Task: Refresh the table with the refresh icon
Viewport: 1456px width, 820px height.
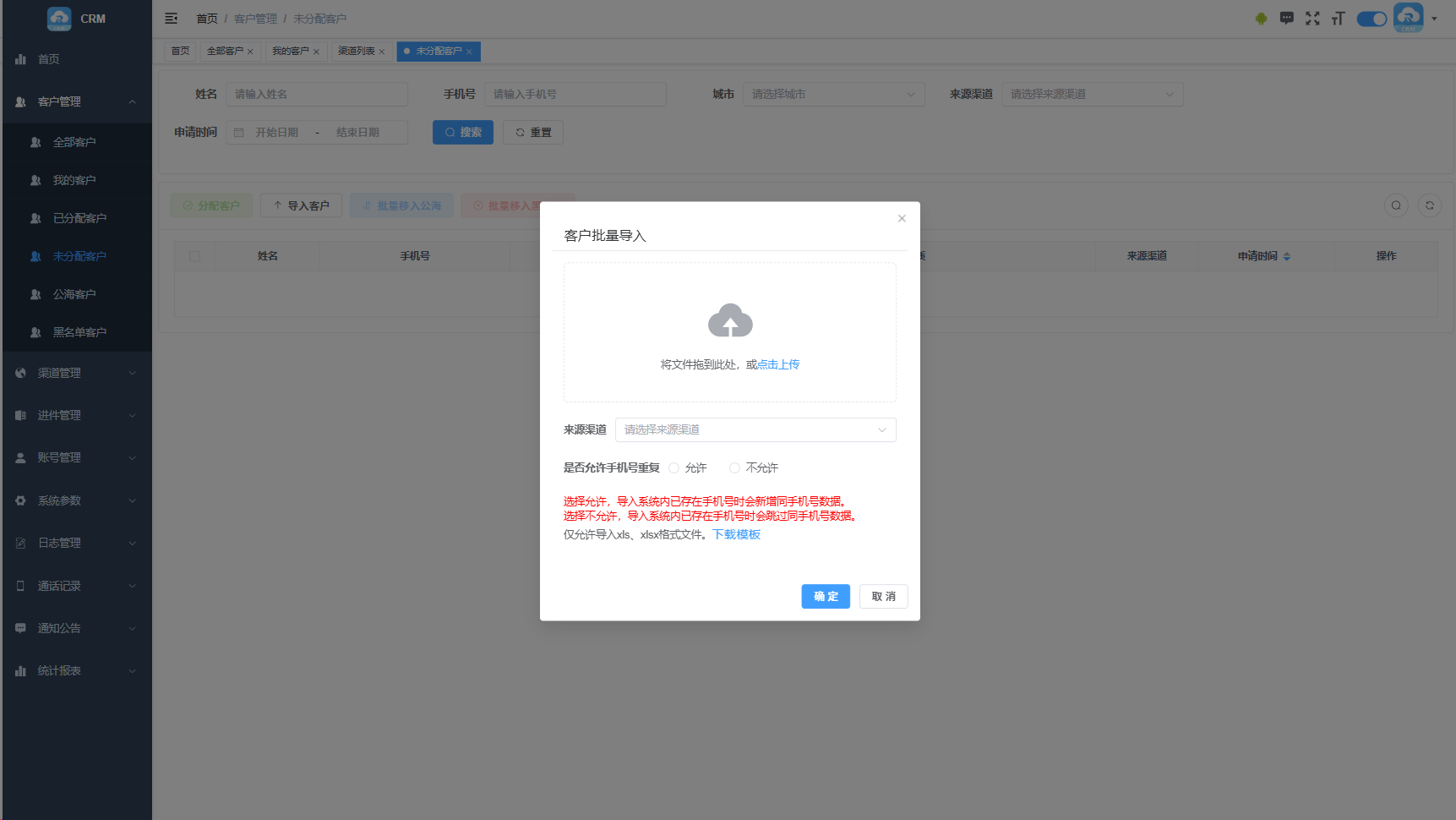Action: pos(1429,205)
